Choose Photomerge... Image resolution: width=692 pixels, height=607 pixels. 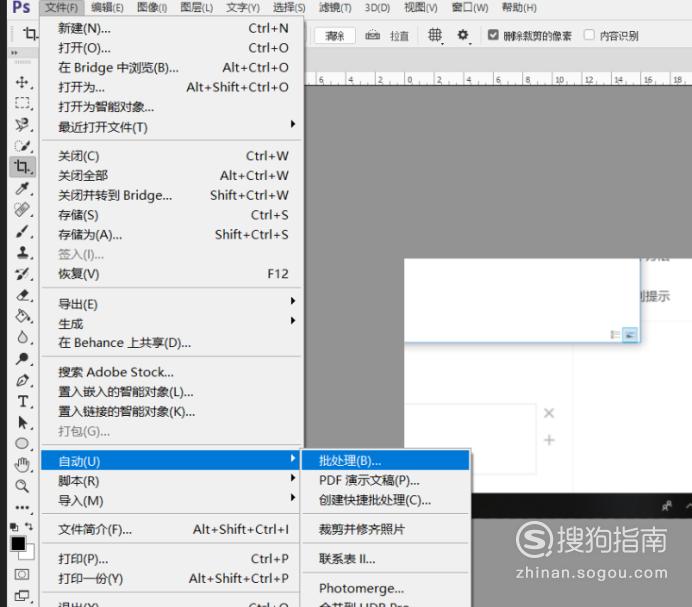(385, 588)
